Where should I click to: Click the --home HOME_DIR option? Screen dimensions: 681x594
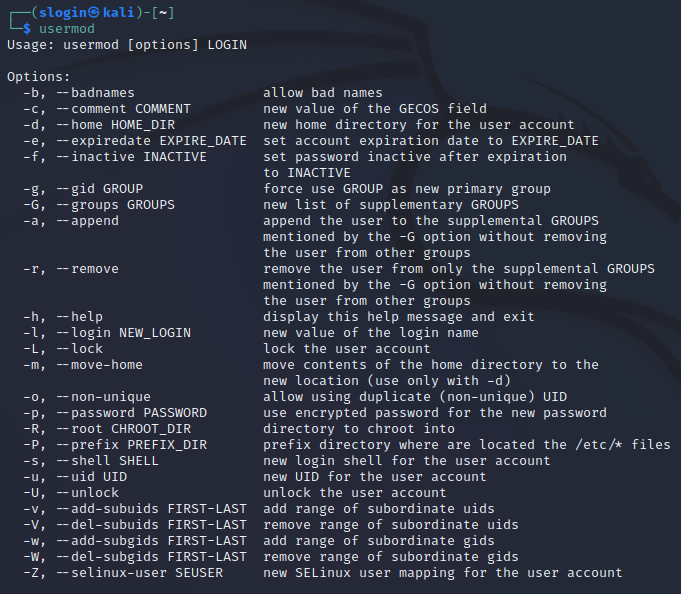click(x=116, y=125)
